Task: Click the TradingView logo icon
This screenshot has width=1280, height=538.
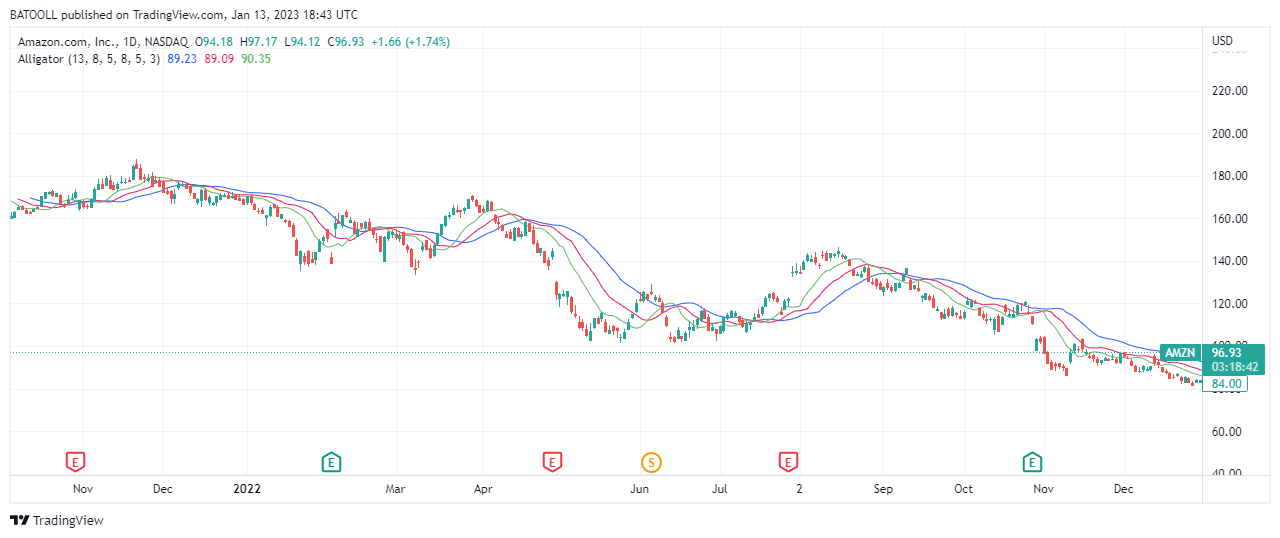Action: point(19,520)
